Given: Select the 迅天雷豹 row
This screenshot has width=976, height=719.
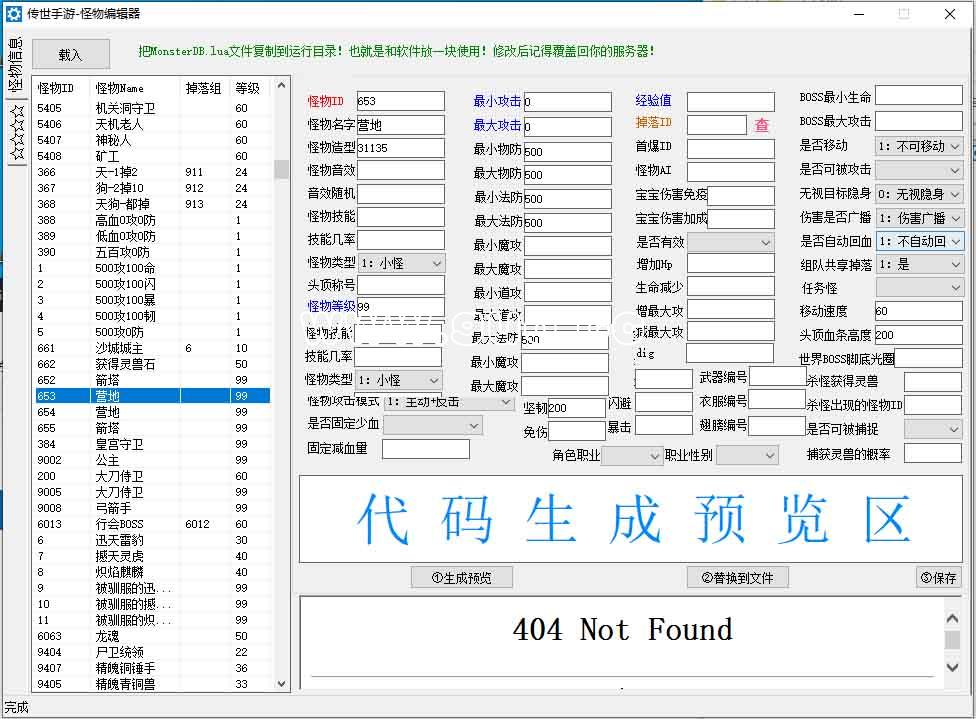Looking at the screenshot, I should coord(153,540).
